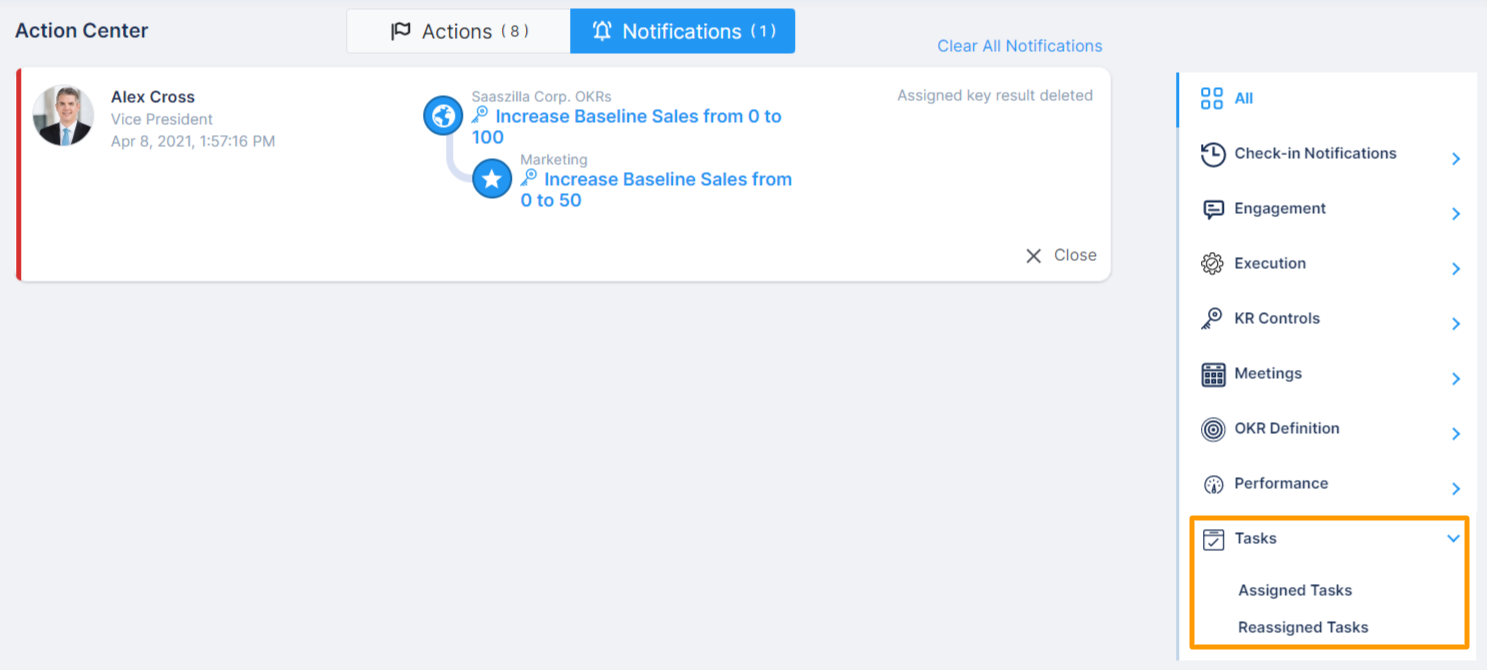Click the globe icon on the objective node
1487x670 pixels.
click(443, 115)
